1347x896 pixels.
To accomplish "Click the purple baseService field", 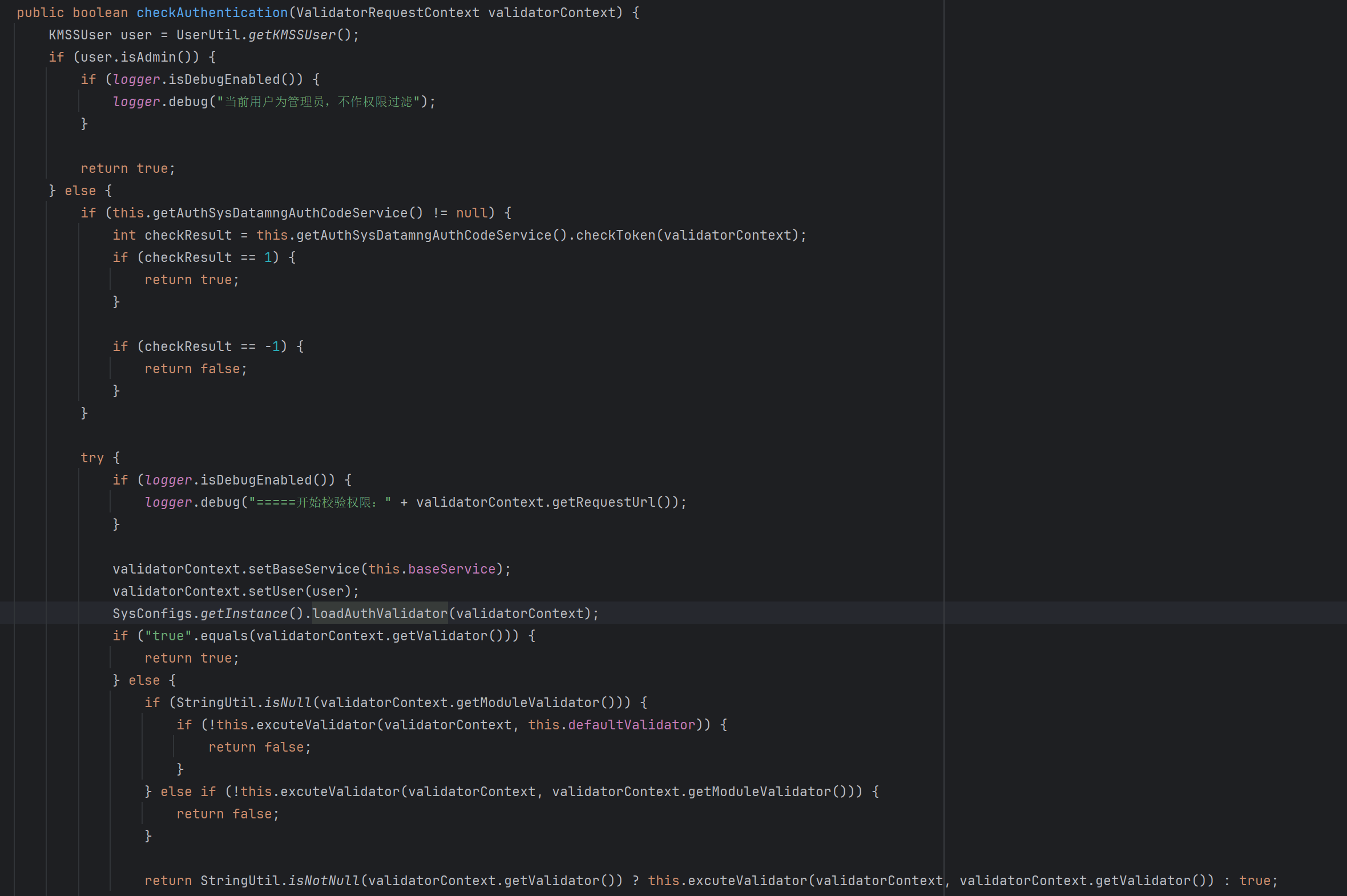I will click(x=451, y=569).
